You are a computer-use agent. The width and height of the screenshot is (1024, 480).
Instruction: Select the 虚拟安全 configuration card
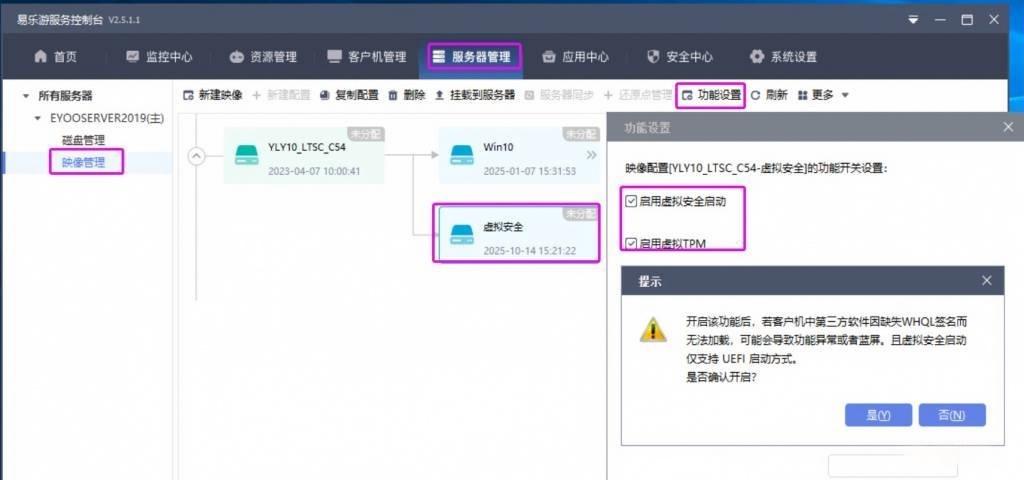coord(519,234)
